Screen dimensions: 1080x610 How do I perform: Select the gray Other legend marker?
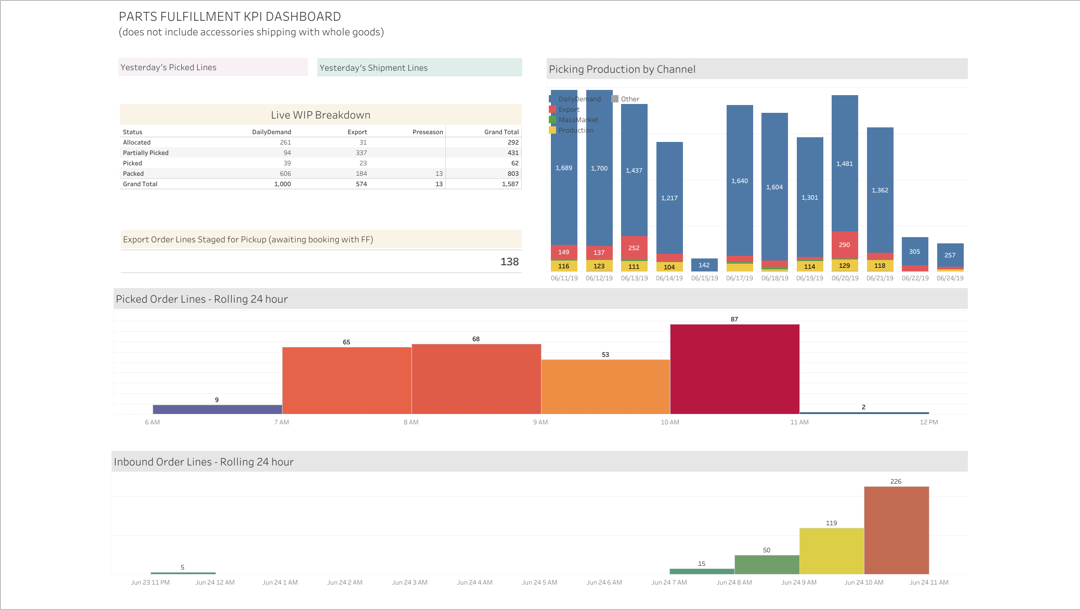coord(614,99)
